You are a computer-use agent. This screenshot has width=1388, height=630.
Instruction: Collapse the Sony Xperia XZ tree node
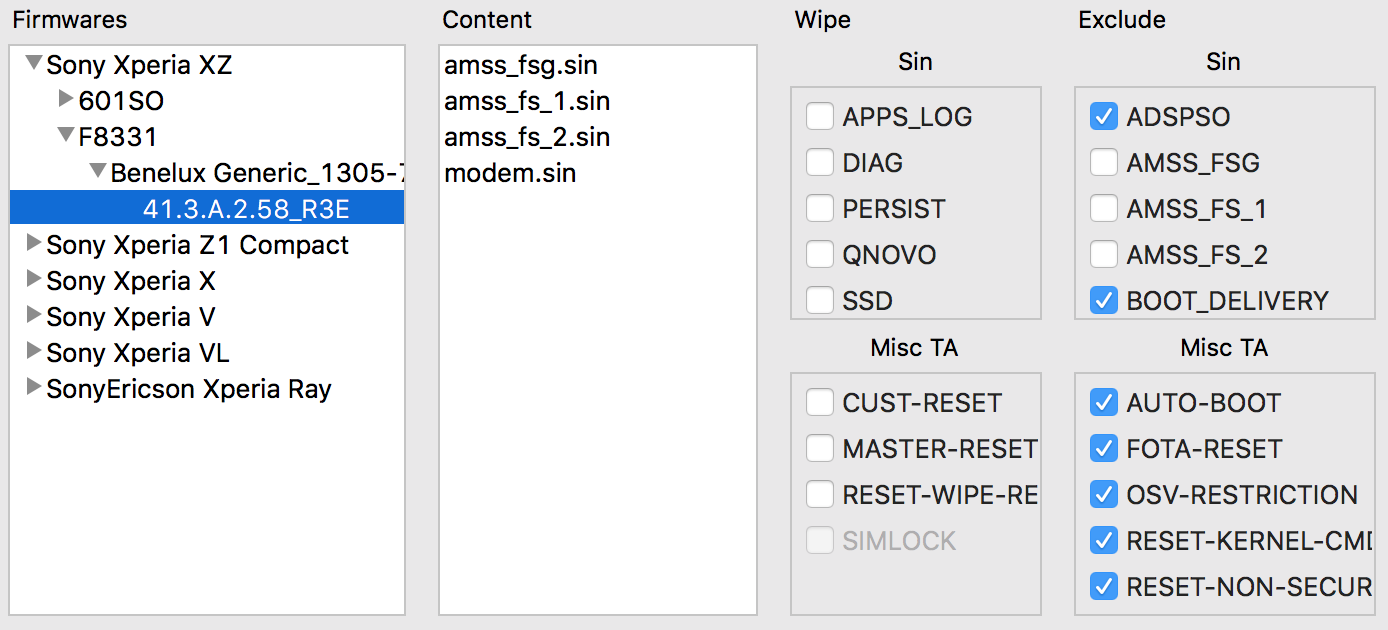point(34,64)
